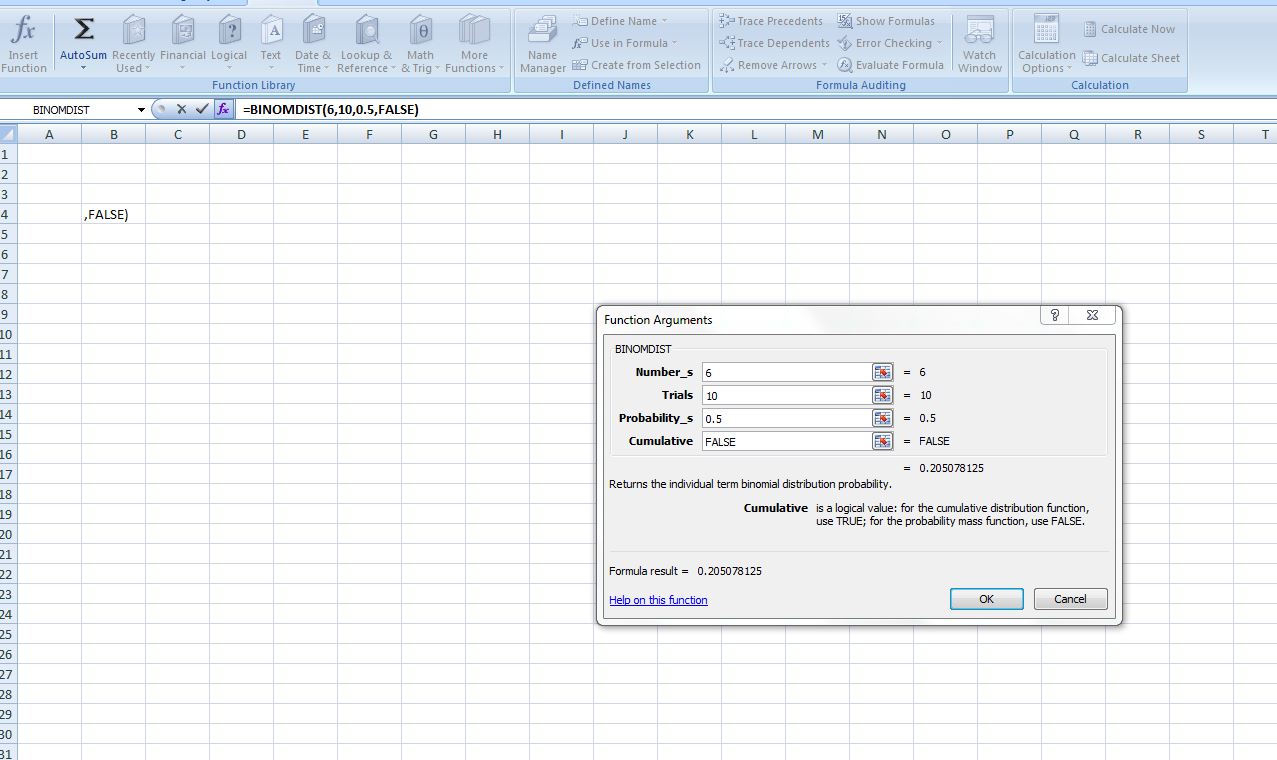This screenshot has width=1277, height=760.
Task: Click the fx button in formula bar
Action: [x=224, y=109]
